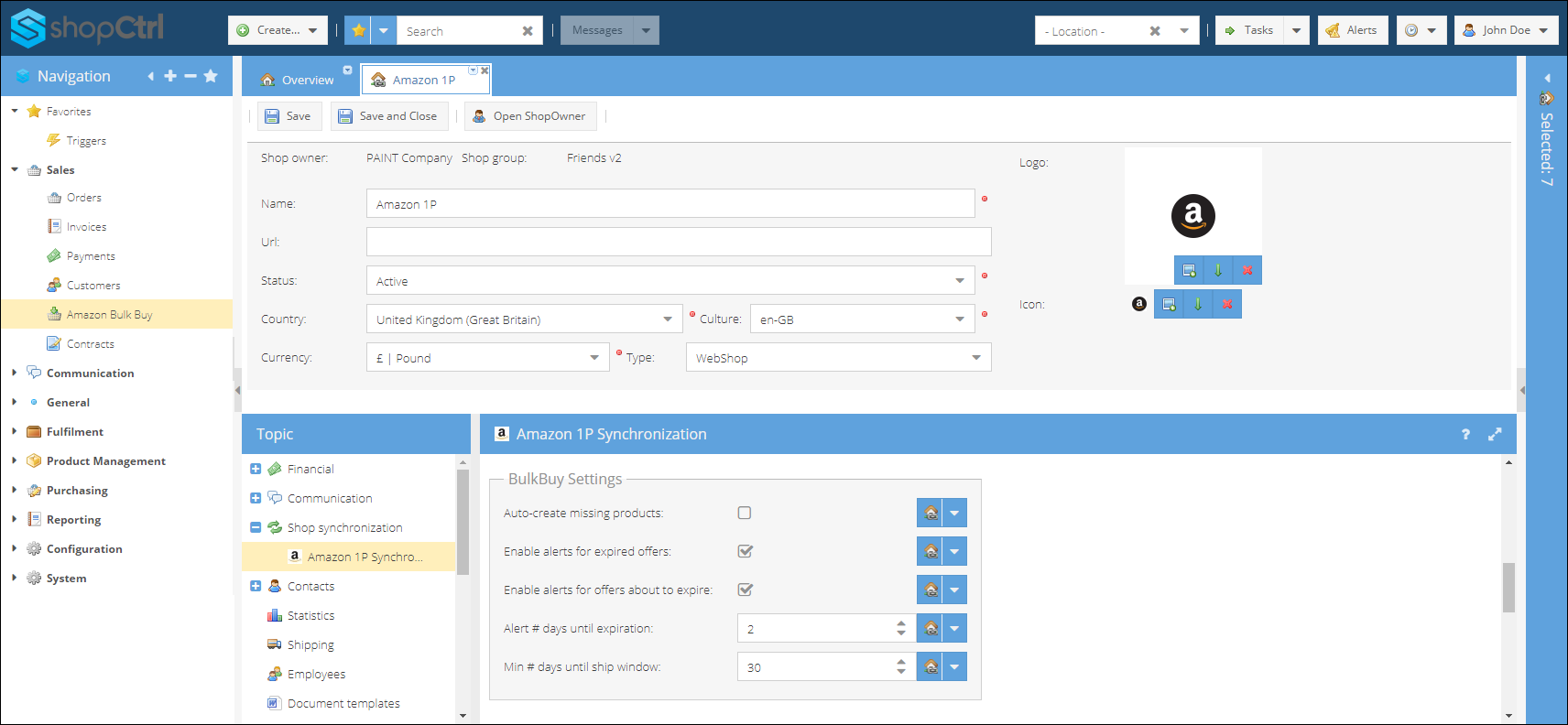Open the Country dropdown
This screenshot has width=1568, height=725.
[x=668, y=319]
